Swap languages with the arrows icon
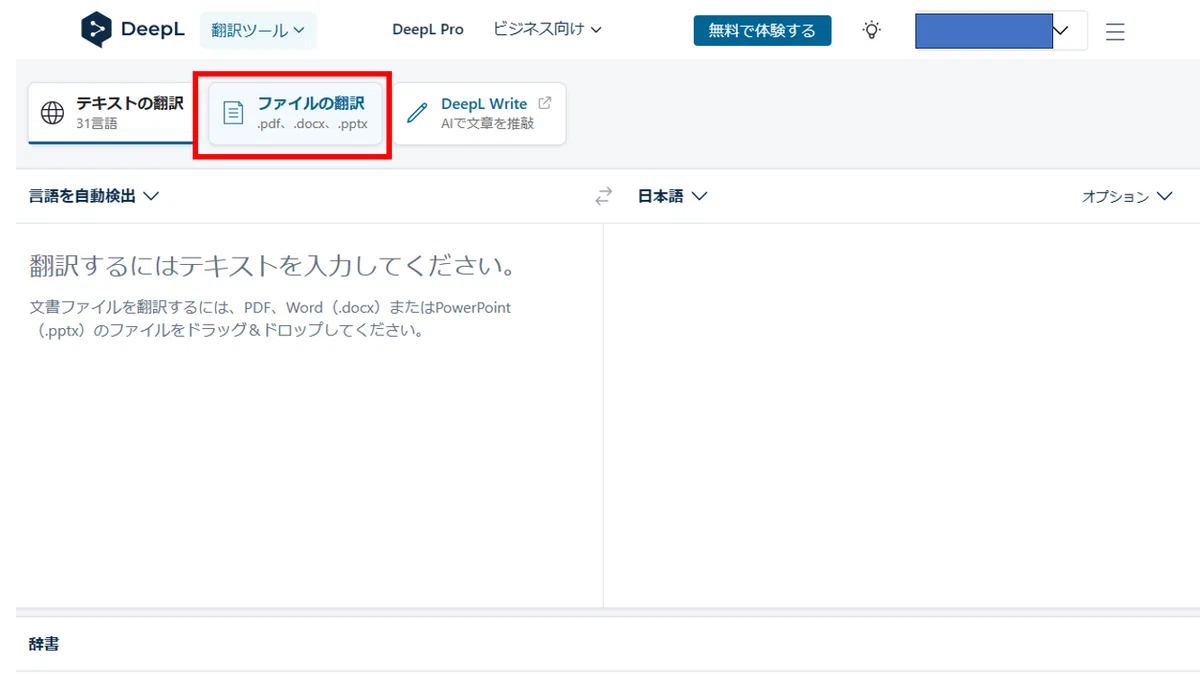This screenshot has height=674, width=1200. tap(603, 197)
